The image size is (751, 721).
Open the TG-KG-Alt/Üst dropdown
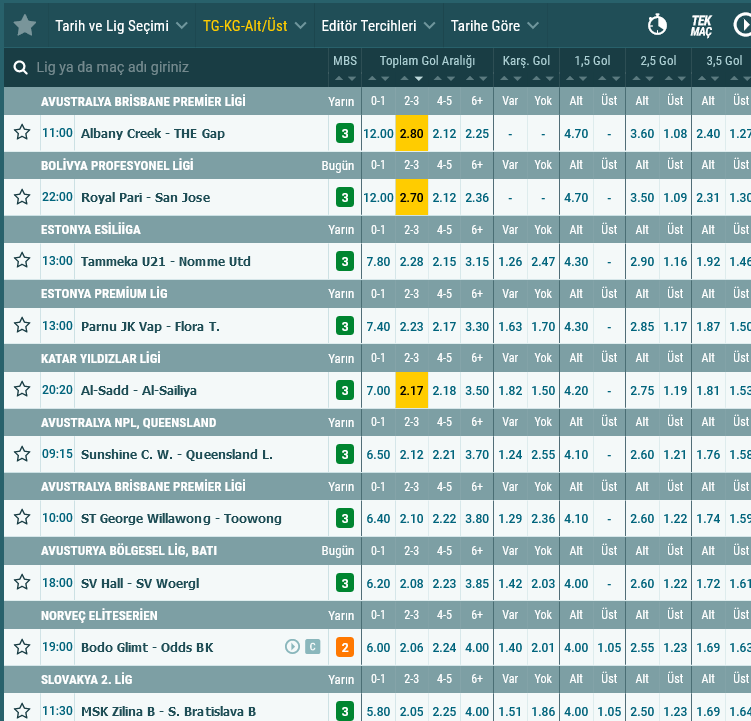[254, 26]
